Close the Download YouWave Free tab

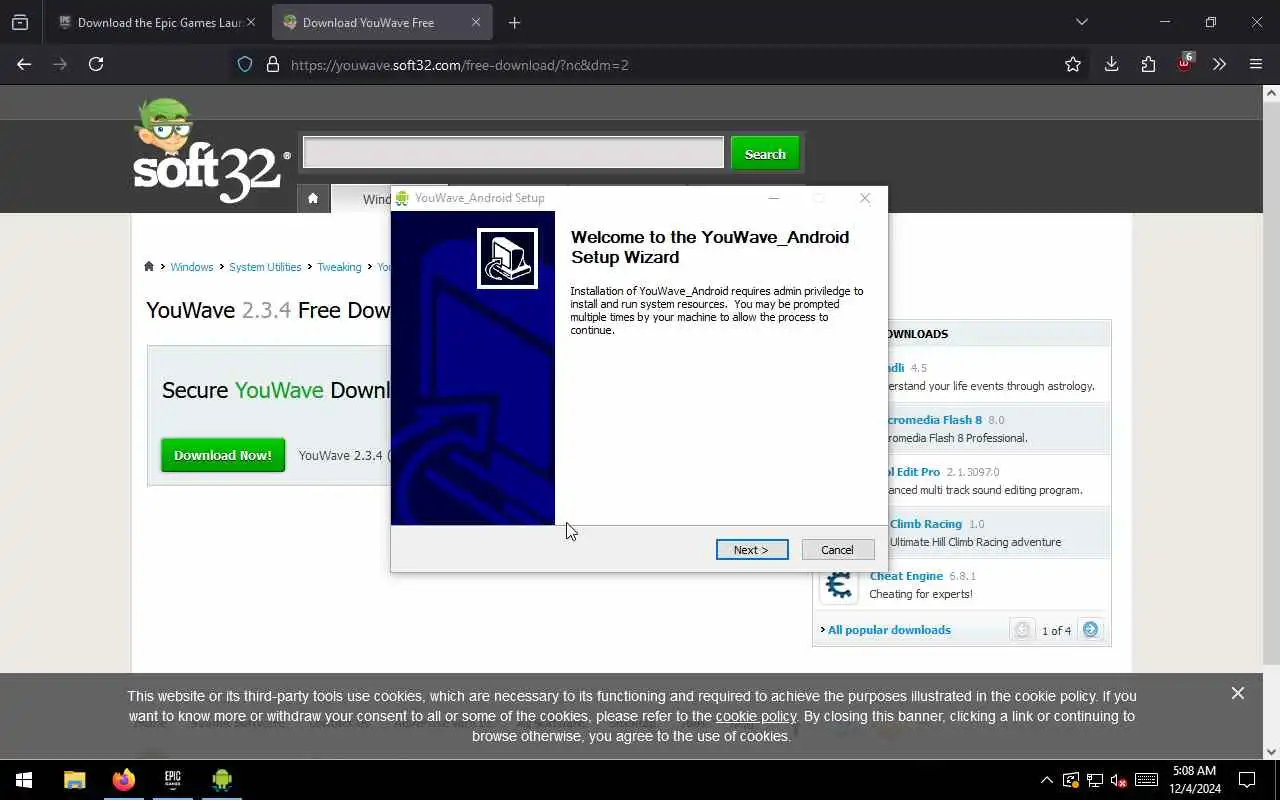(x=476, y=22)
